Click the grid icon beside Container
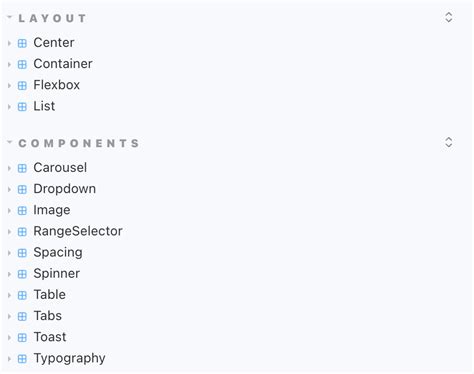Image resolution: width=474 pixels, height=374 pixels. click(x=22, y=64)
